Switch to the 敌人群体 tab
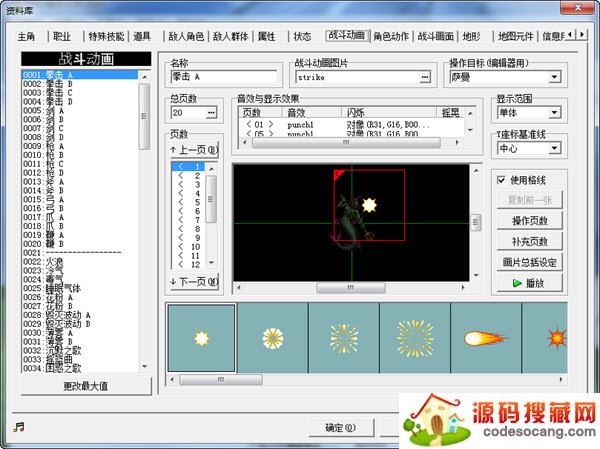This screenshot has width=600, height=449. (230, 36)
